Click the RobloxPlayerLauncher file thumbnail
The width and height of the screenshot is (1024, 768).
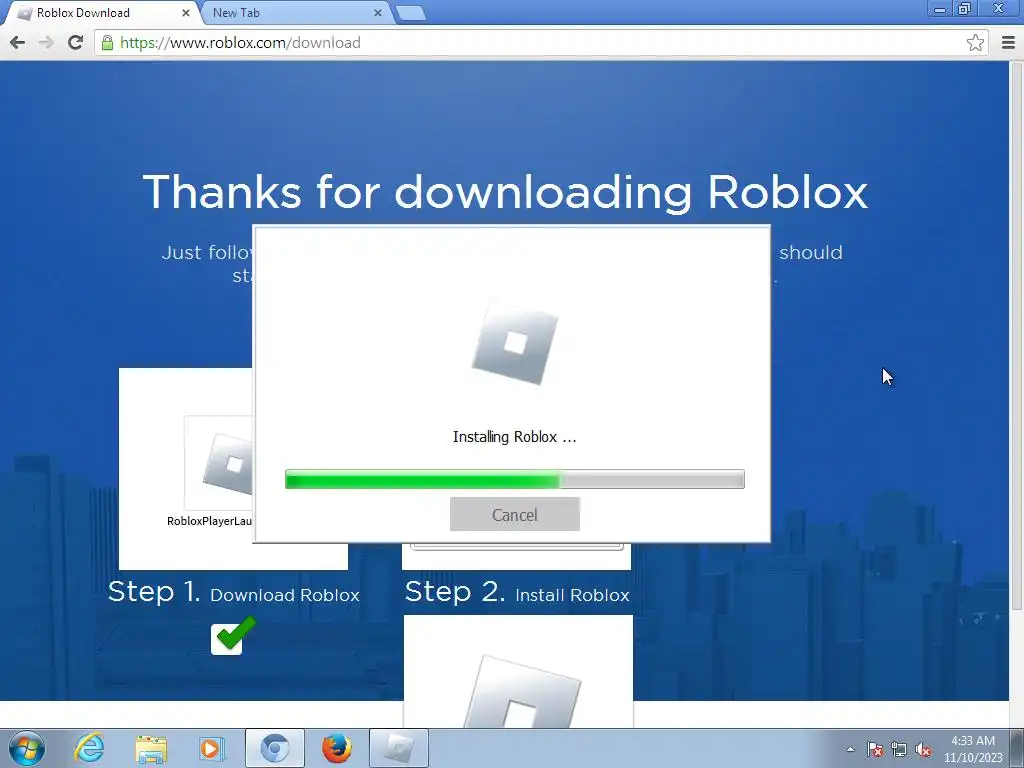(x=219, y=462)
